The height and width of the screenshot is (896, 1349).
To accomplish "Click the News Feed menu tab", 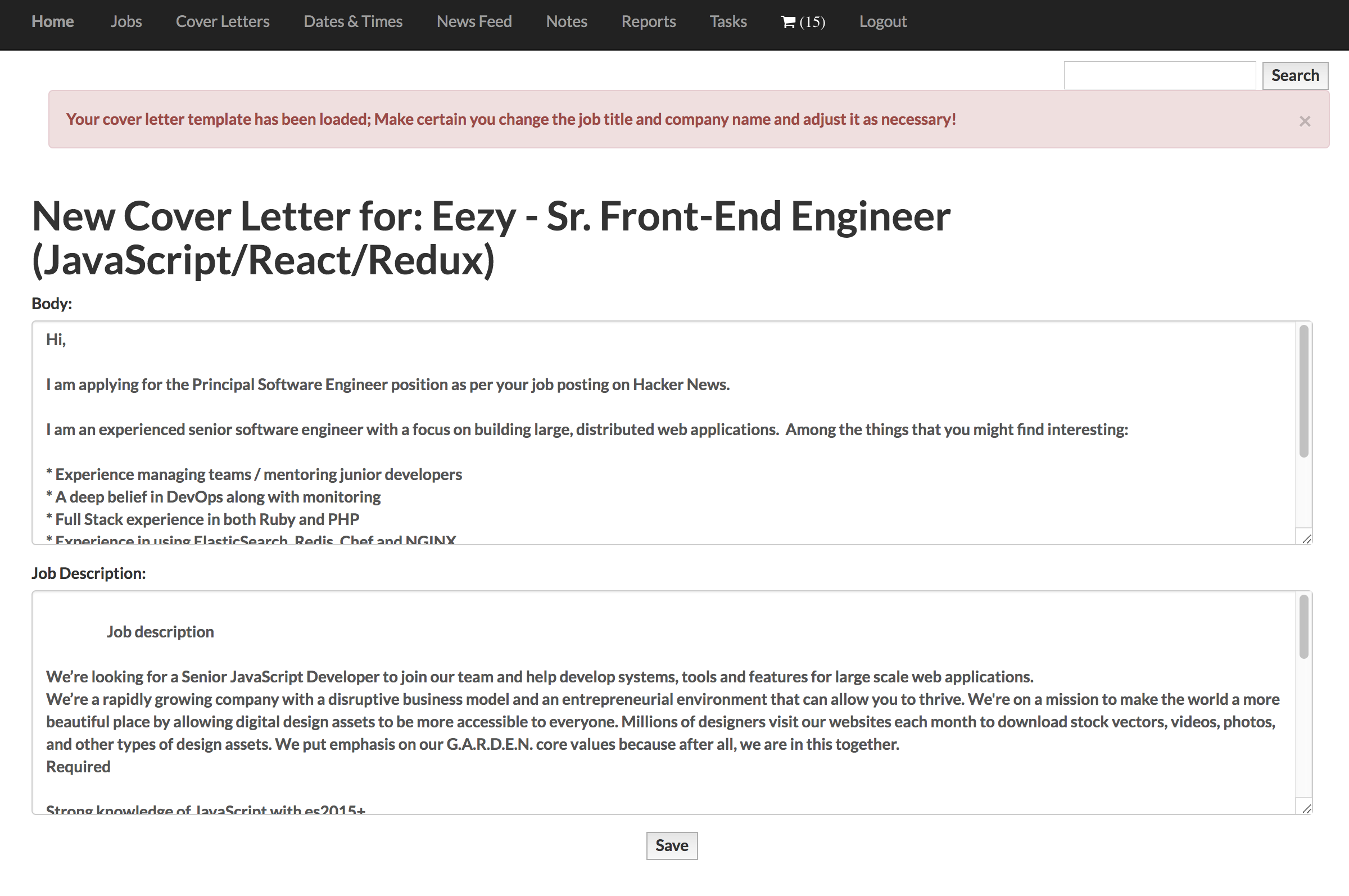I will tap(475, 20).
